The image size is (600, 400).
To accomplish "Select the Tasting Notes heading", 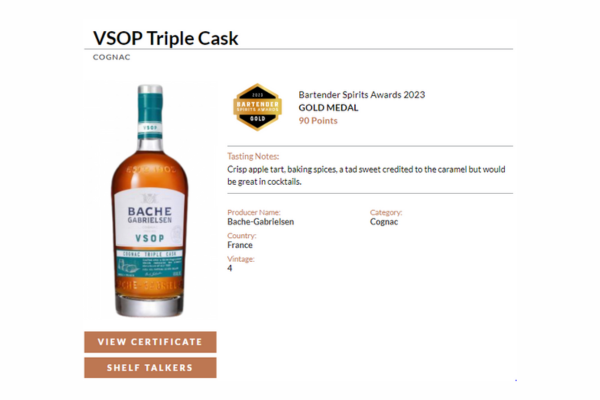I will (253, 156).
